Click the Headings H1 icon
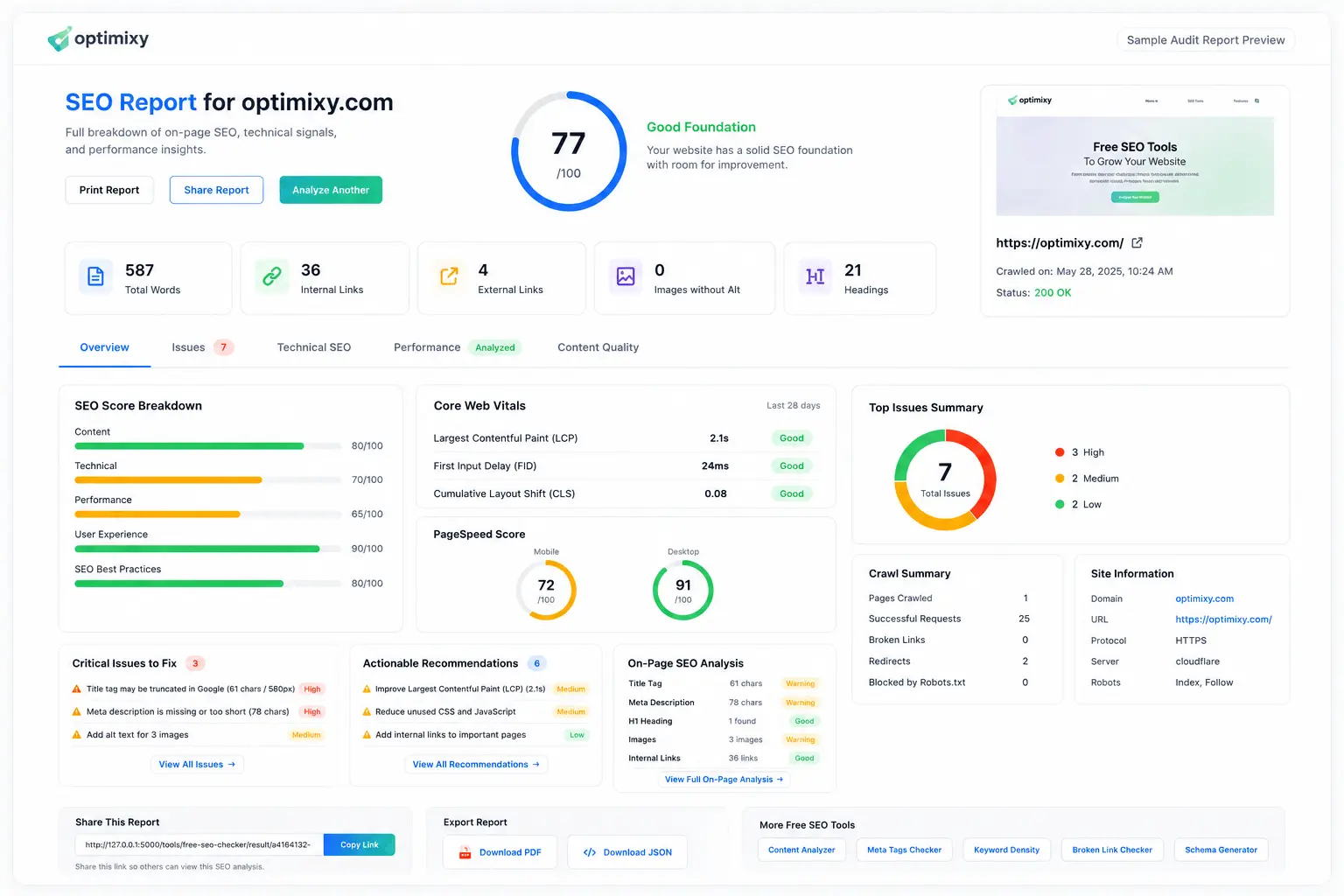The height and width of the screenshot is (896, 1344). 815,276
